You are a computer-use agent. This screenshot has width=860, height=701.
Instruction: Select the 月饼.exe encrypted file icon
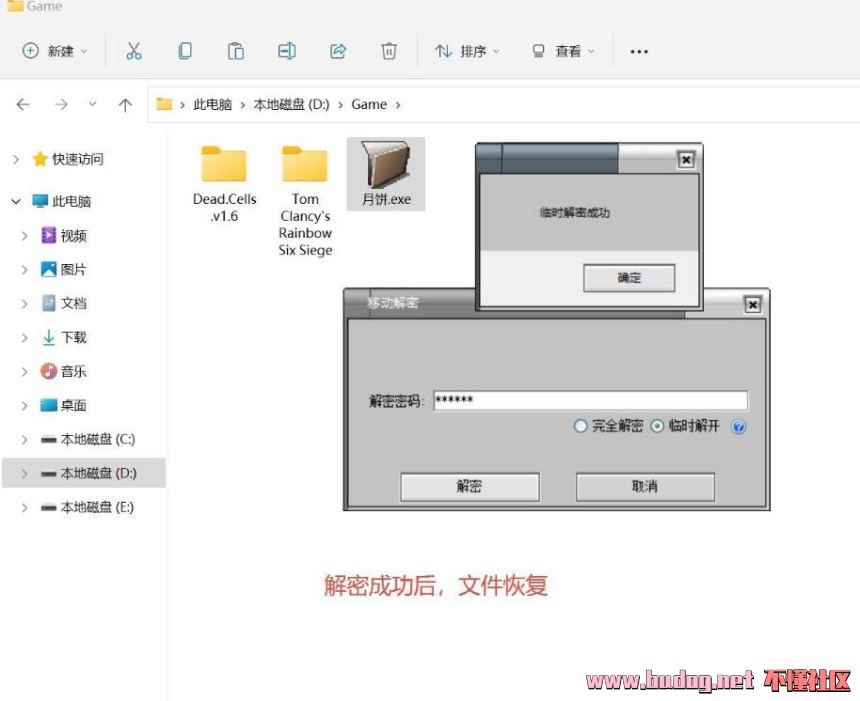(x=386, y=167)
